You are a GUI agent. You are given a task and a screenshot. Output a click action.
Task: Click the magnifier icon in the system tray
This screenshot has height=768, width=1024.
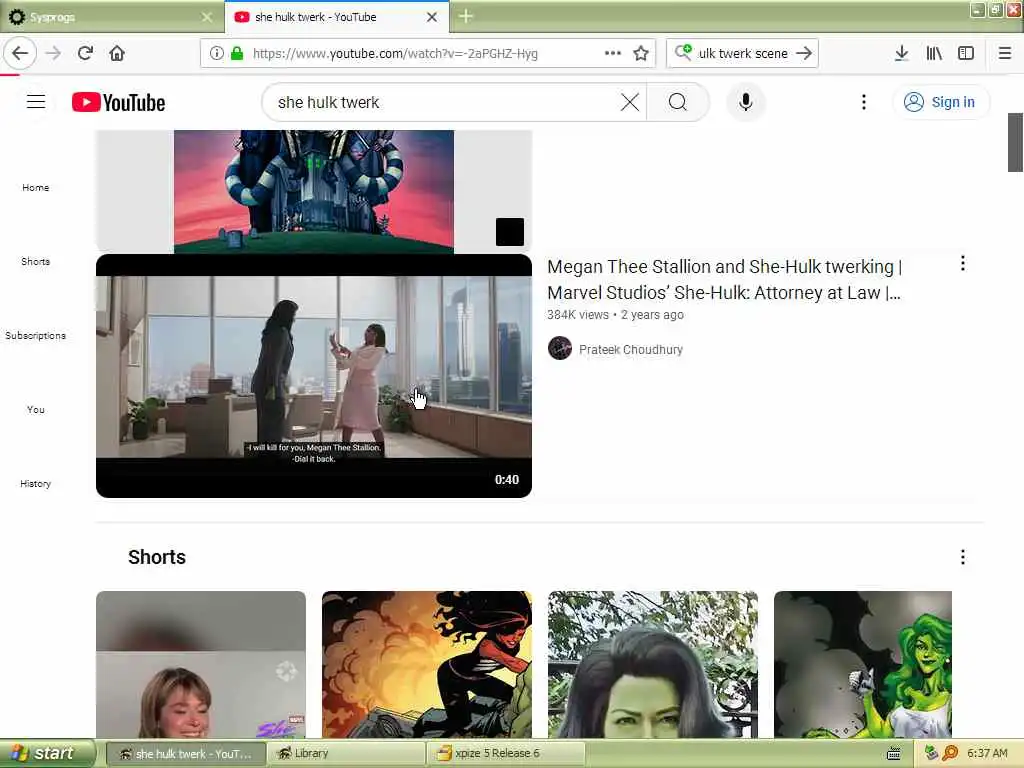[950, 753]
